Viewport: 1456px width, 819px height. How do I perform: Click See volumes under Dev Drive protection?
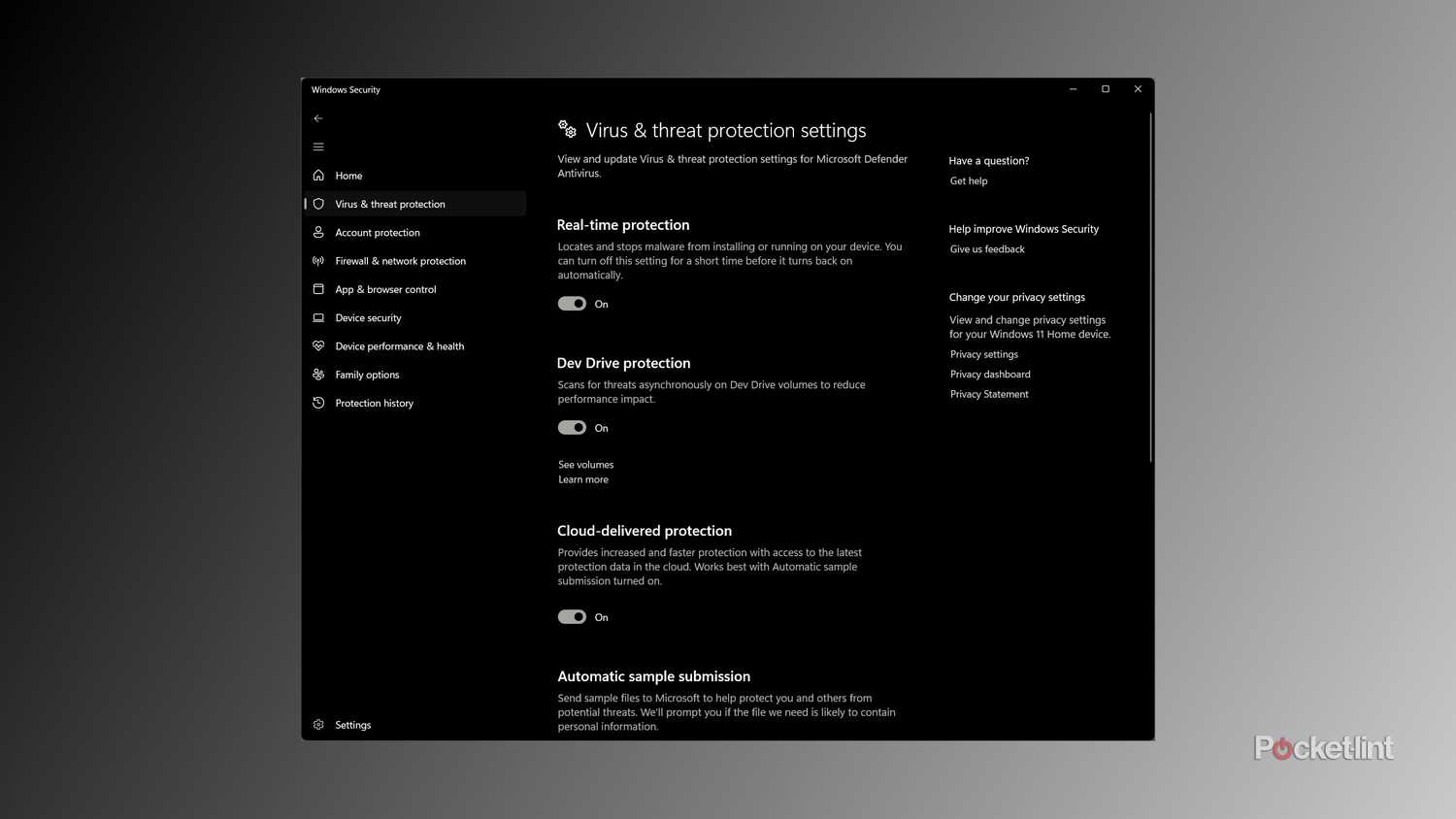585,464
